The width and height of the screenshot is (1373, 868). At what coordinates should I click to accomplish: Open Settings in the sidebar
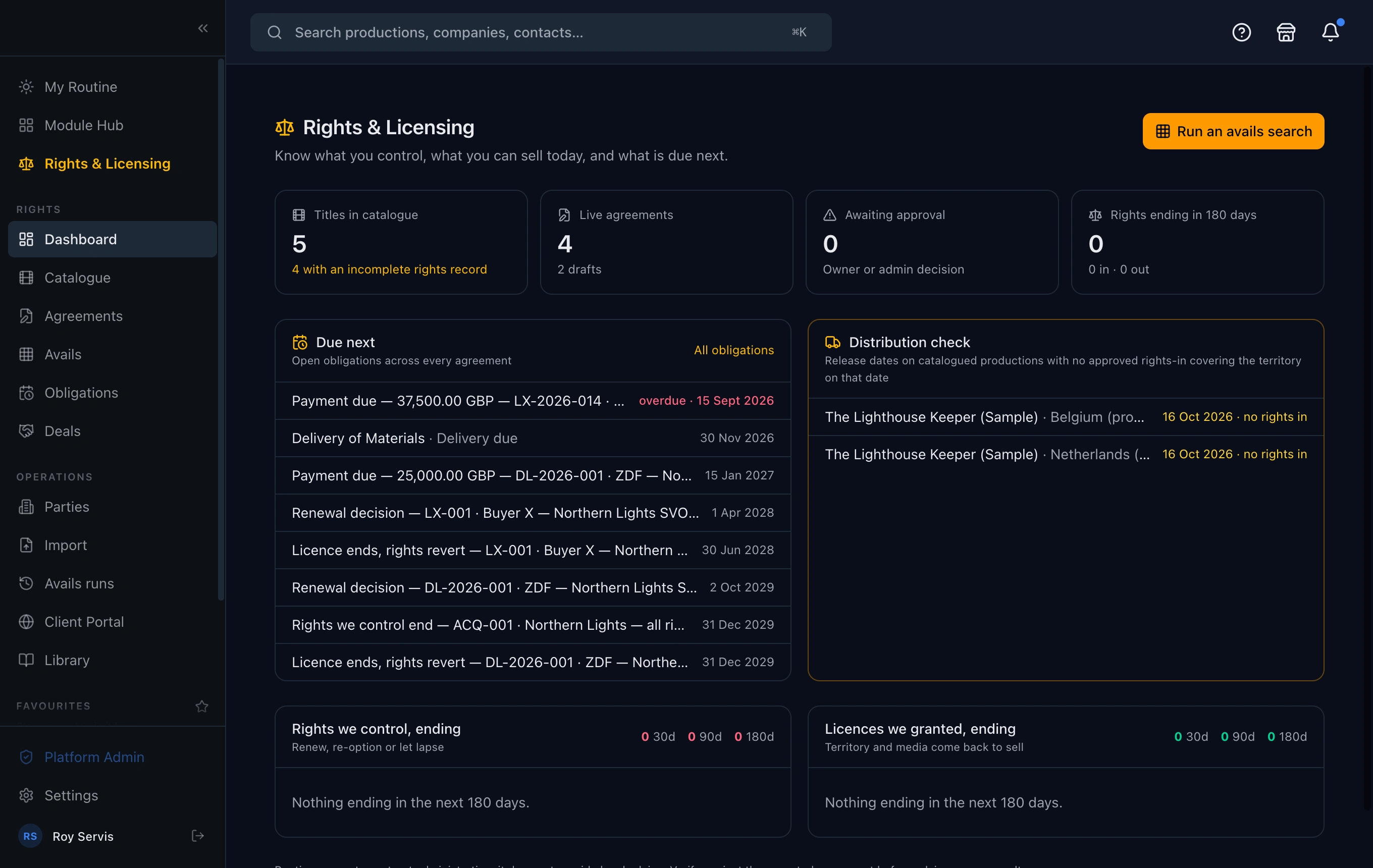[113, 795]
